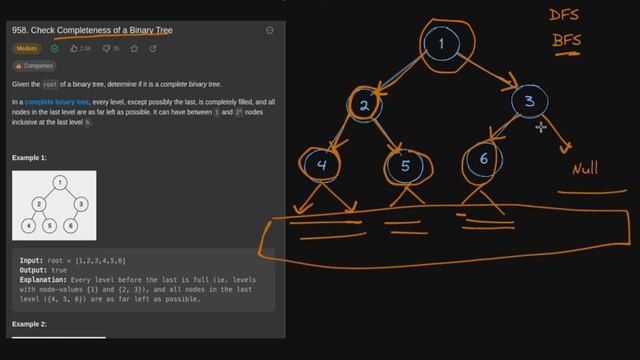640x360 pixels.
Task: Click the Medium difficulty badge
Action: [x=27, y=49]
